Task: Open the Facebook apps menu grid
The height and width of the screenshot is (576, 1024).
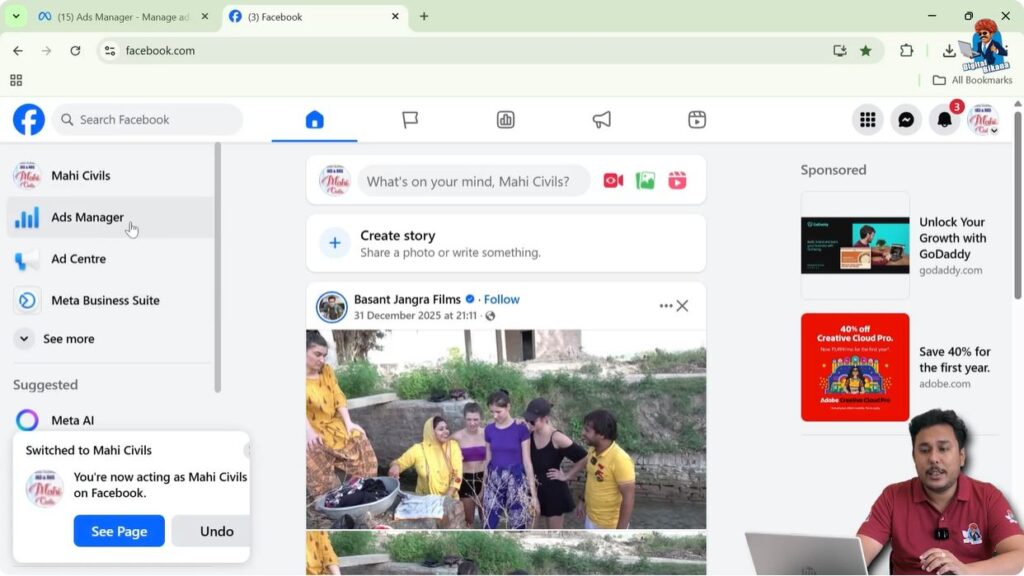Action: 867,119
